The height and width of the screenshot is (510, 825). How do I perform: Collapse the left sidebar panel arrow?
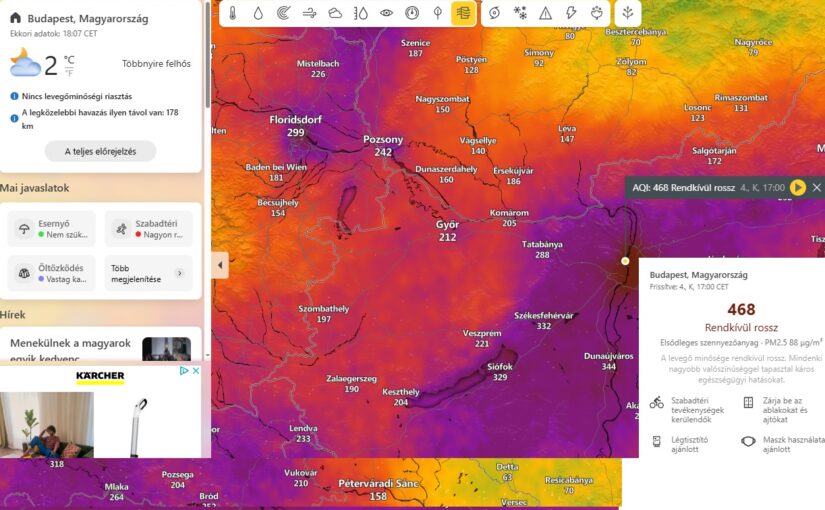click(x=220, y=265)
